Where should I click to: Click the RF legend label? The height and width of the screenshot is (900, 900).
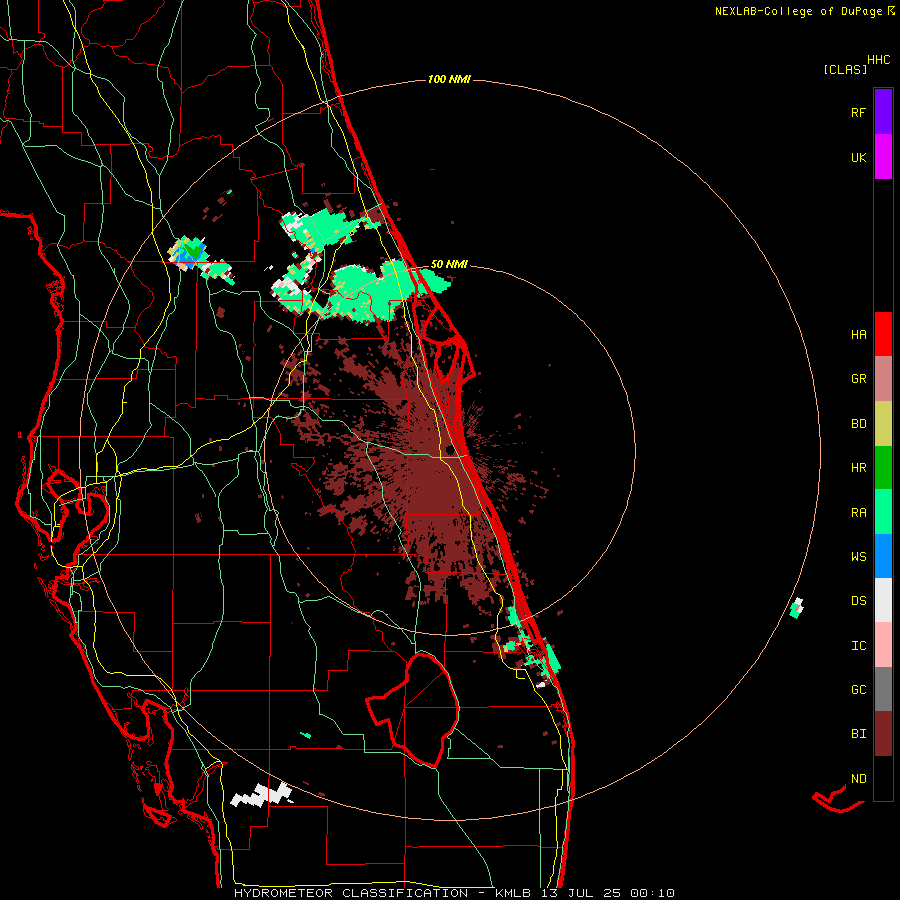[858, 112]
